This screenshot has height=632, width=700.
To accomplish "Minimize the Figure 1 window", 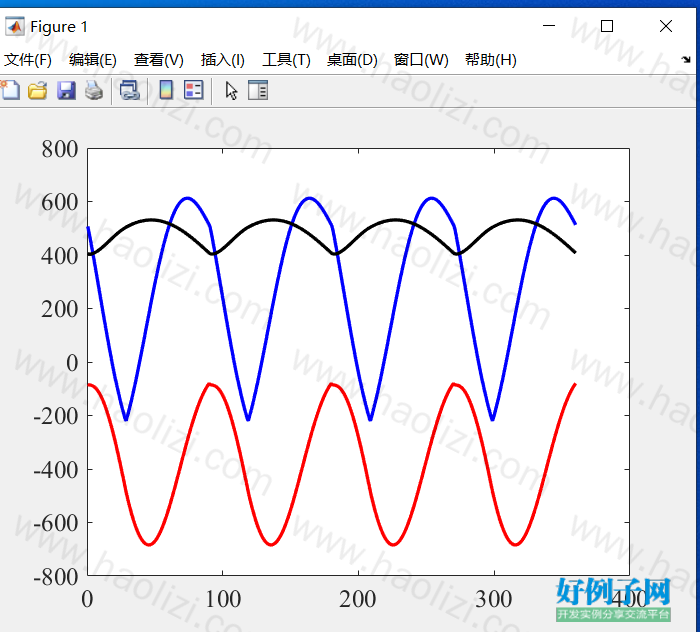I will 549,26.
